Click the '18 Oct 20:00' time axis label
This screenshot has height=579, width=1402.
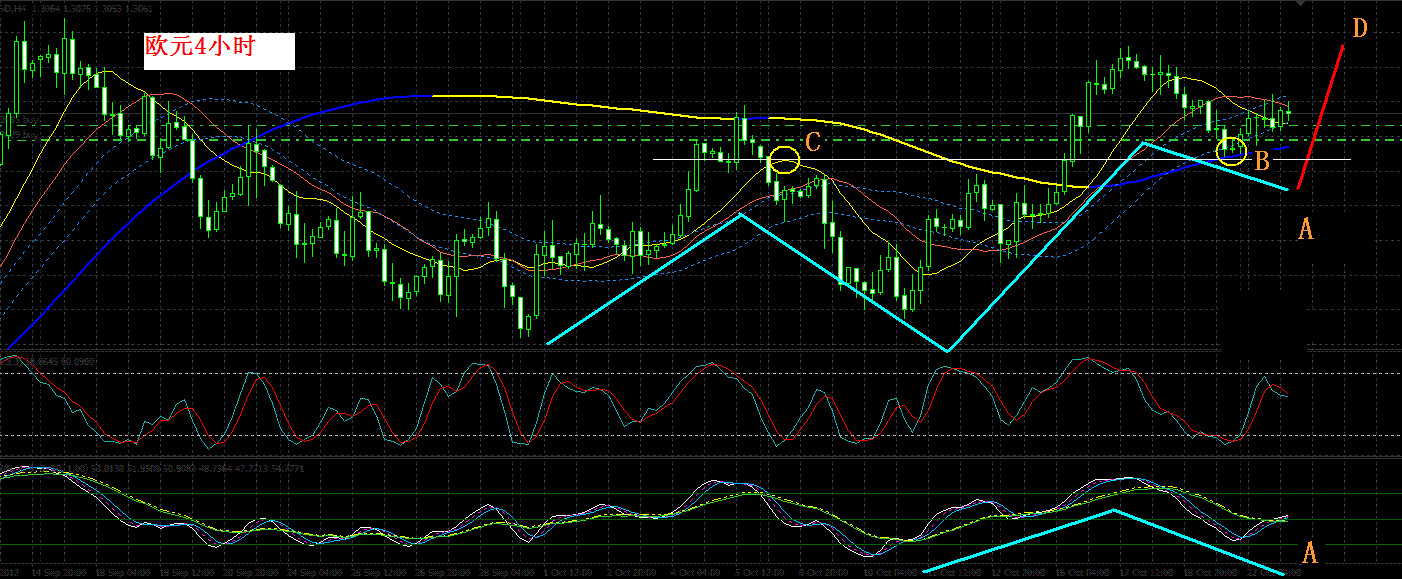pyautogui.click(x=1210, y=572)
